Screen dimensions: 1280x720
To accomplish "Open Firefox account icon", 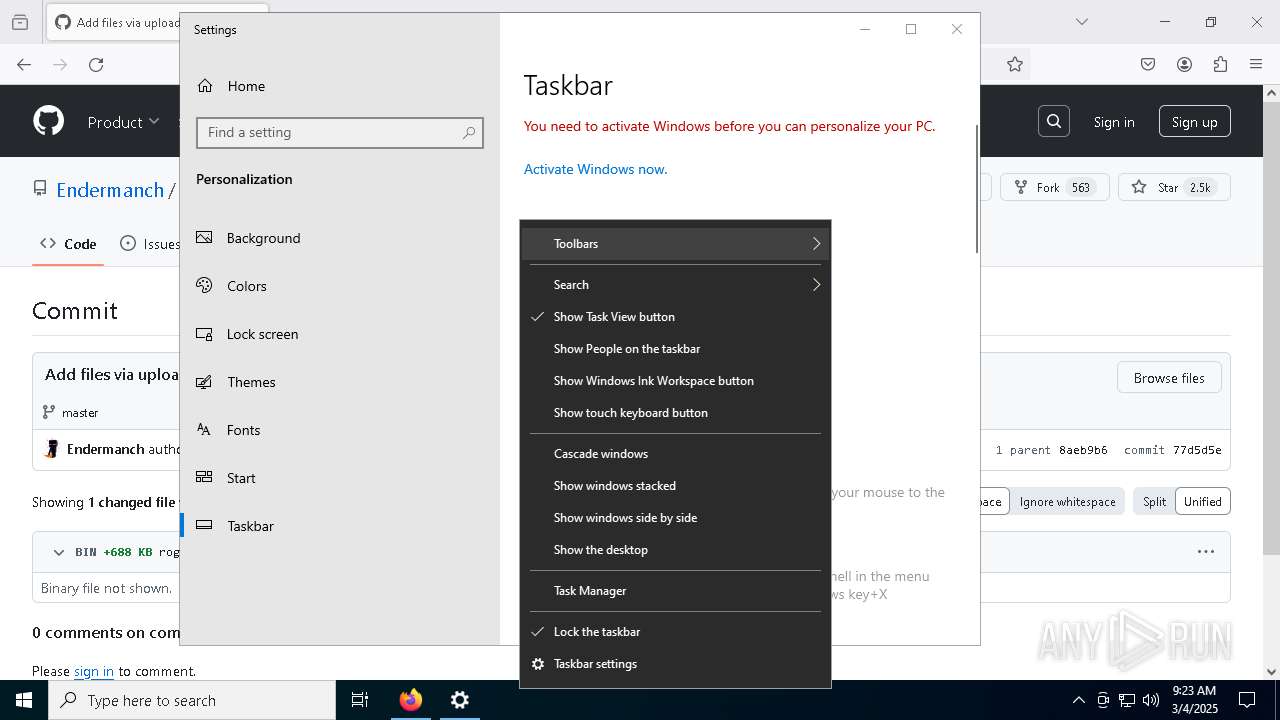I will (1184, 64).
